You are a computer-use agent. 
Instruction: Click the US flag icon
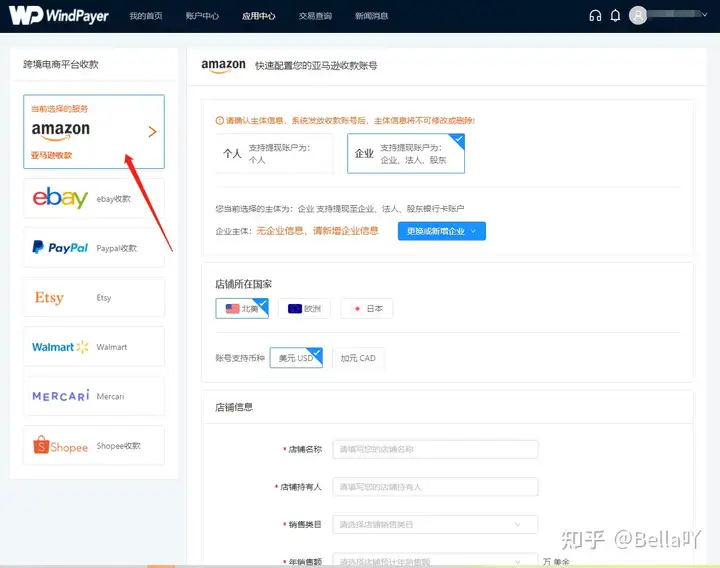(x=232, y=309)
